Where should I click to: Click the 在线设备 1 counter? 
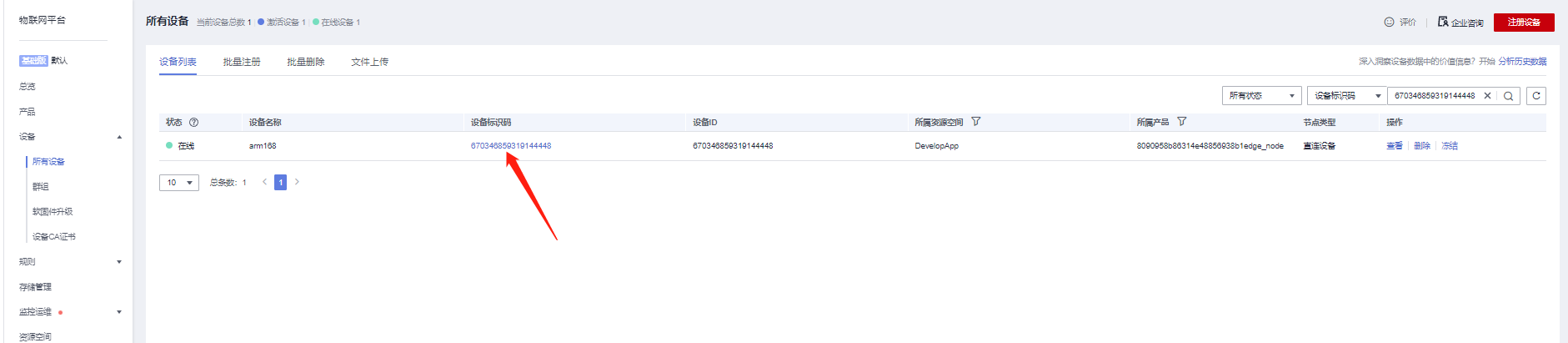pyautogui.click(x=337, y=23)
